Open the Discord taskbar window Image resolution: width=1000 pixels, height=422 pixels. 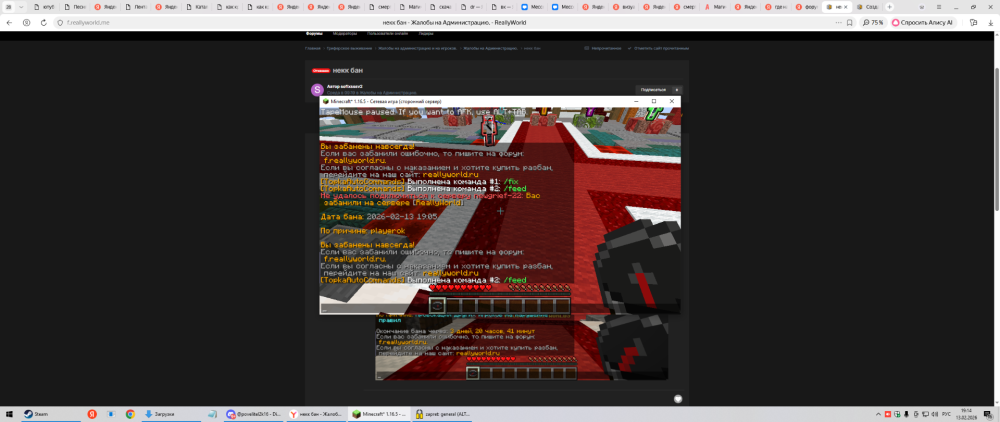pyautogui.click(x=254, y=414)
